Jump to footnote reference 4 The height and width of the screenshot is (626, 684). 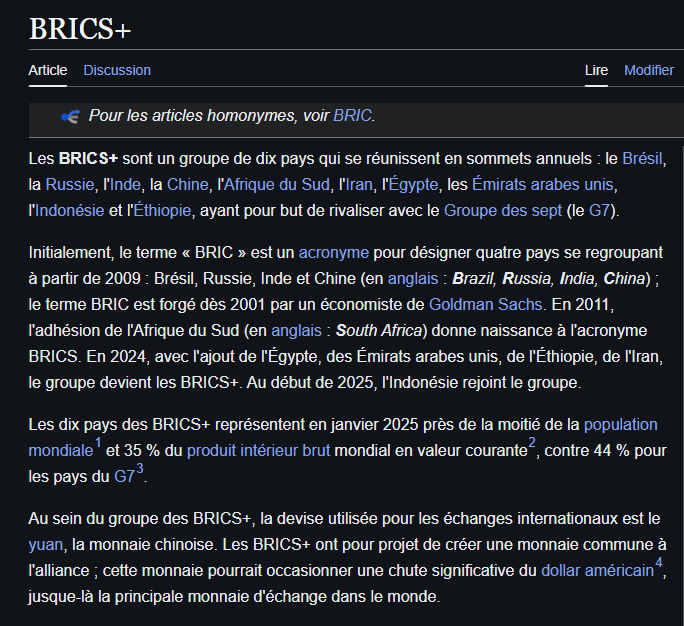(659, 563)
